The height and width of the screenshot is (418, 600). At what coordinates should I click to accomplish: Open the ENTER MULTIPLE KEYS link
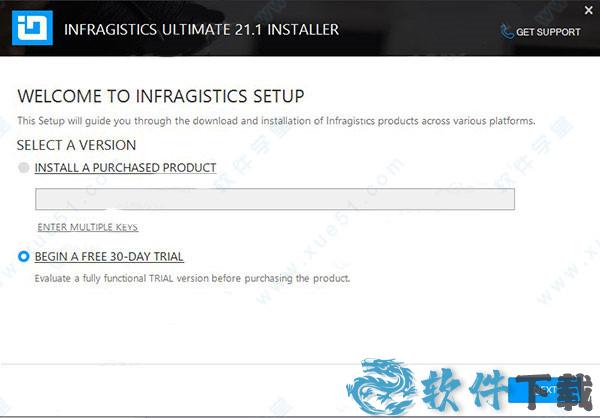(88, 227)
